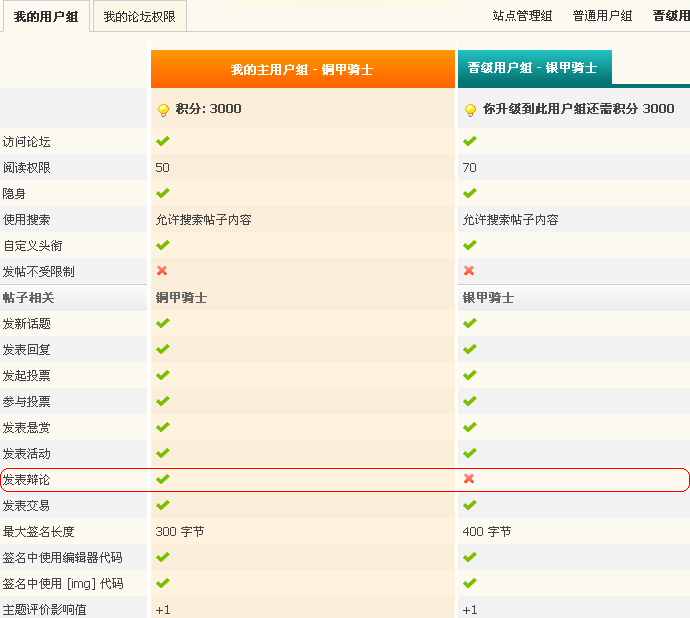Expand the 普通用户组 menu
The width and height of the screenshot is (690, 618).
coord(602,16)
